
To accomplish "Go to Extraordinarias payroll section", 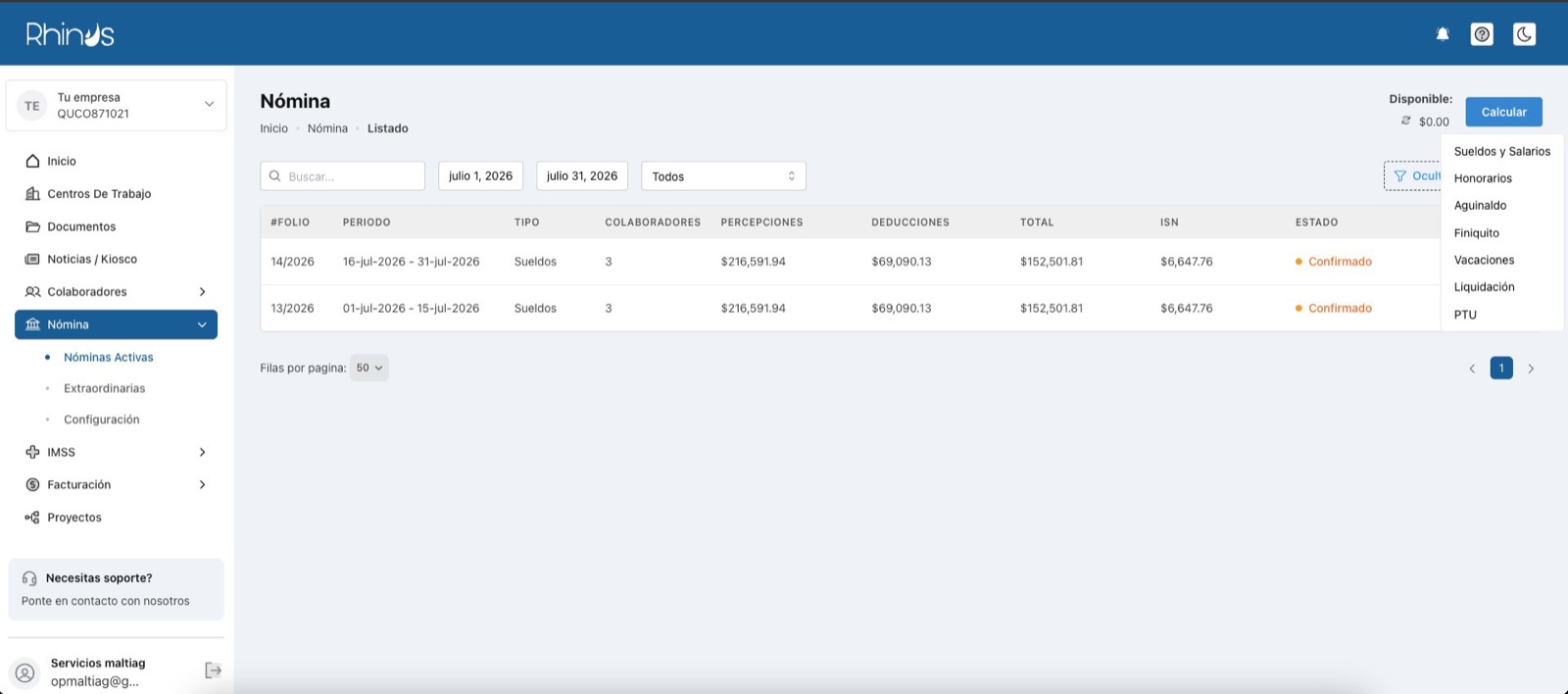I will pyautogui.click(x=104, y=388).
